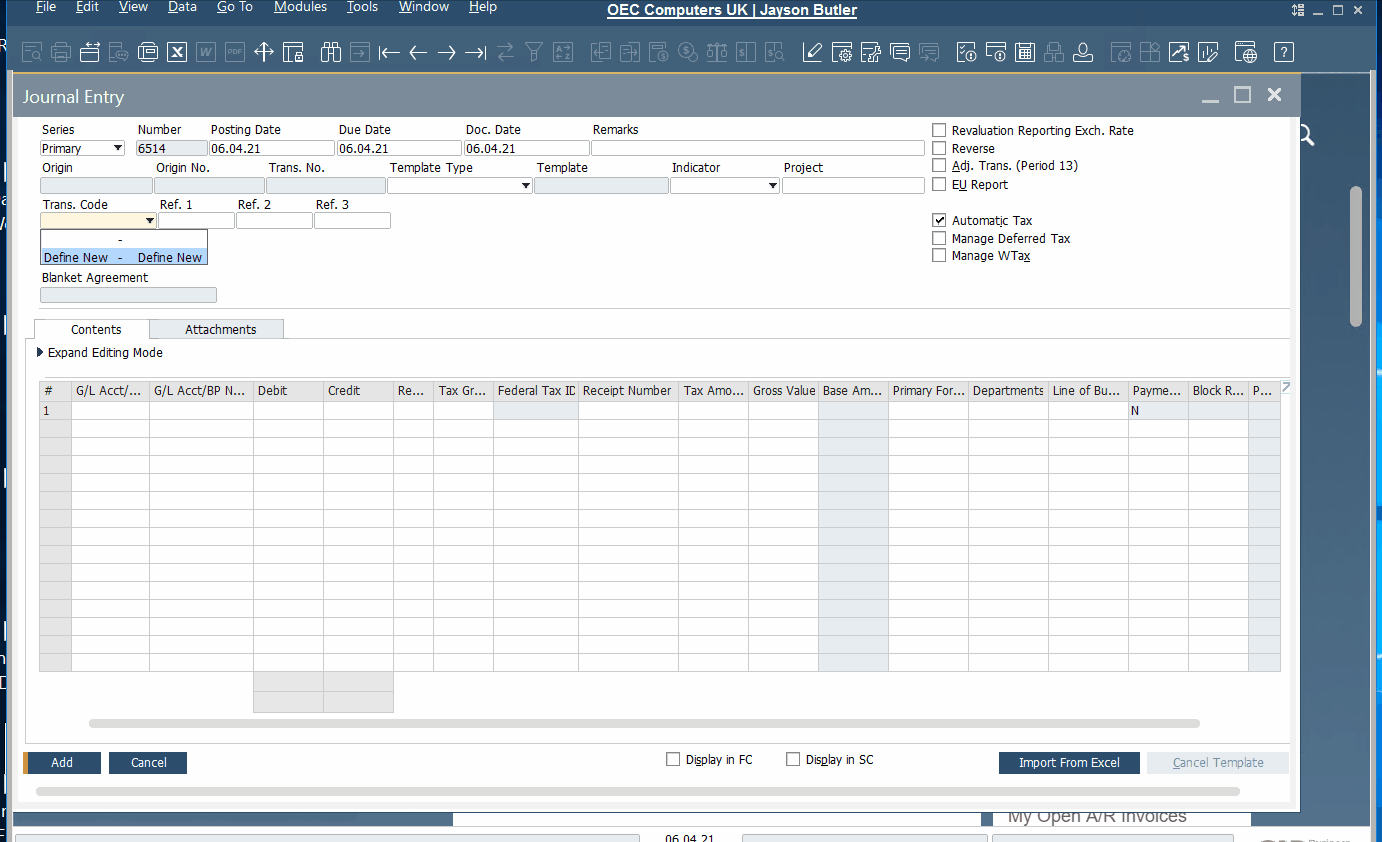Image resolution: width=1382 pixels, height=842 pixels.
Task: Click the Import From Excel button
Action: (x=1069, y=763)
